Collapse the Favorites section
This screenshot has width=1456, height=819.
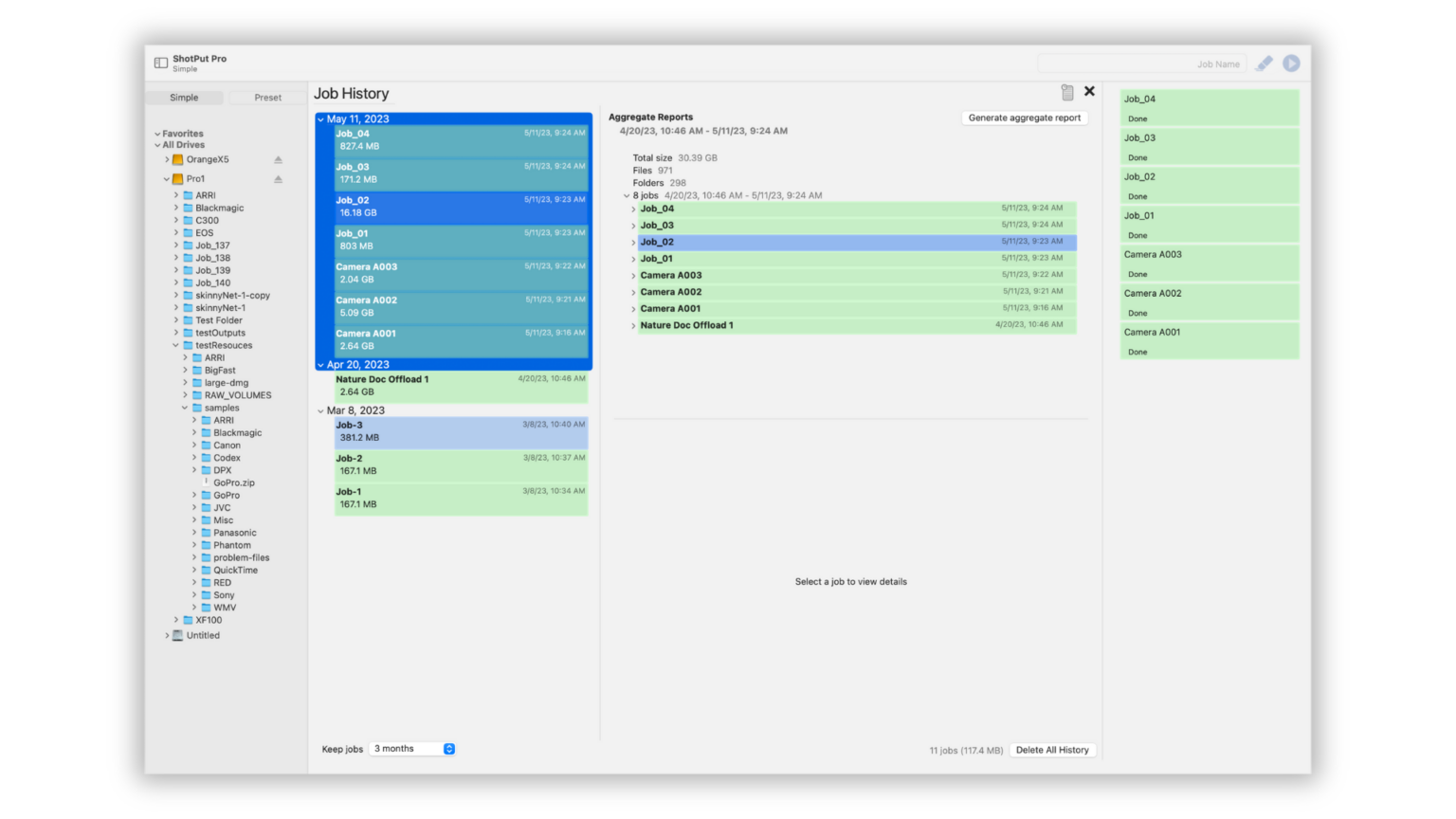coord(156,133)
